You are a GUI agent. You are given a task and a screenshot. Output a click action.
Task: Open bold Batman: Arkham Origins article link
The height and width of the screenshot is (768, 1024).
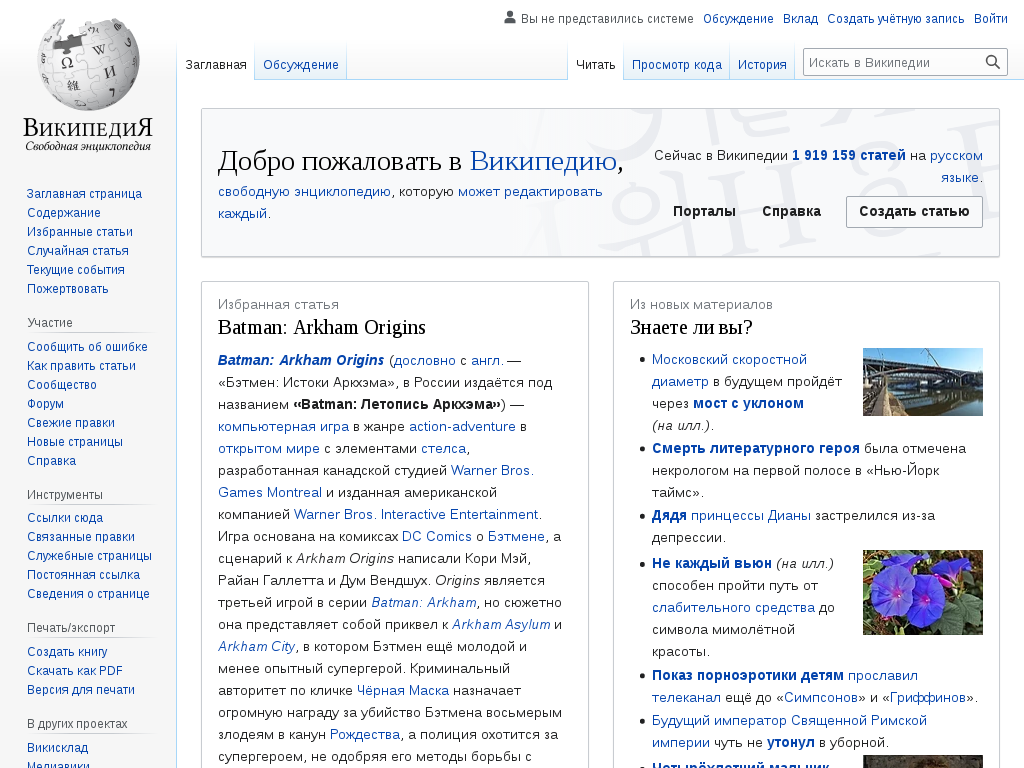click(x=300, y=360)
